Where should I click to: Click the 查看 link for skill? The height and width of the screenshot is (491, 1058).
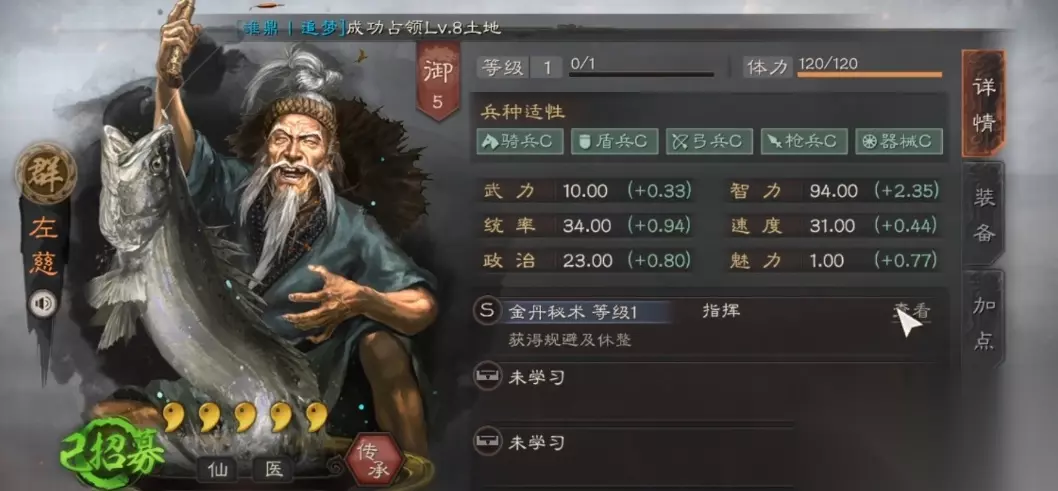coord(911,311)
